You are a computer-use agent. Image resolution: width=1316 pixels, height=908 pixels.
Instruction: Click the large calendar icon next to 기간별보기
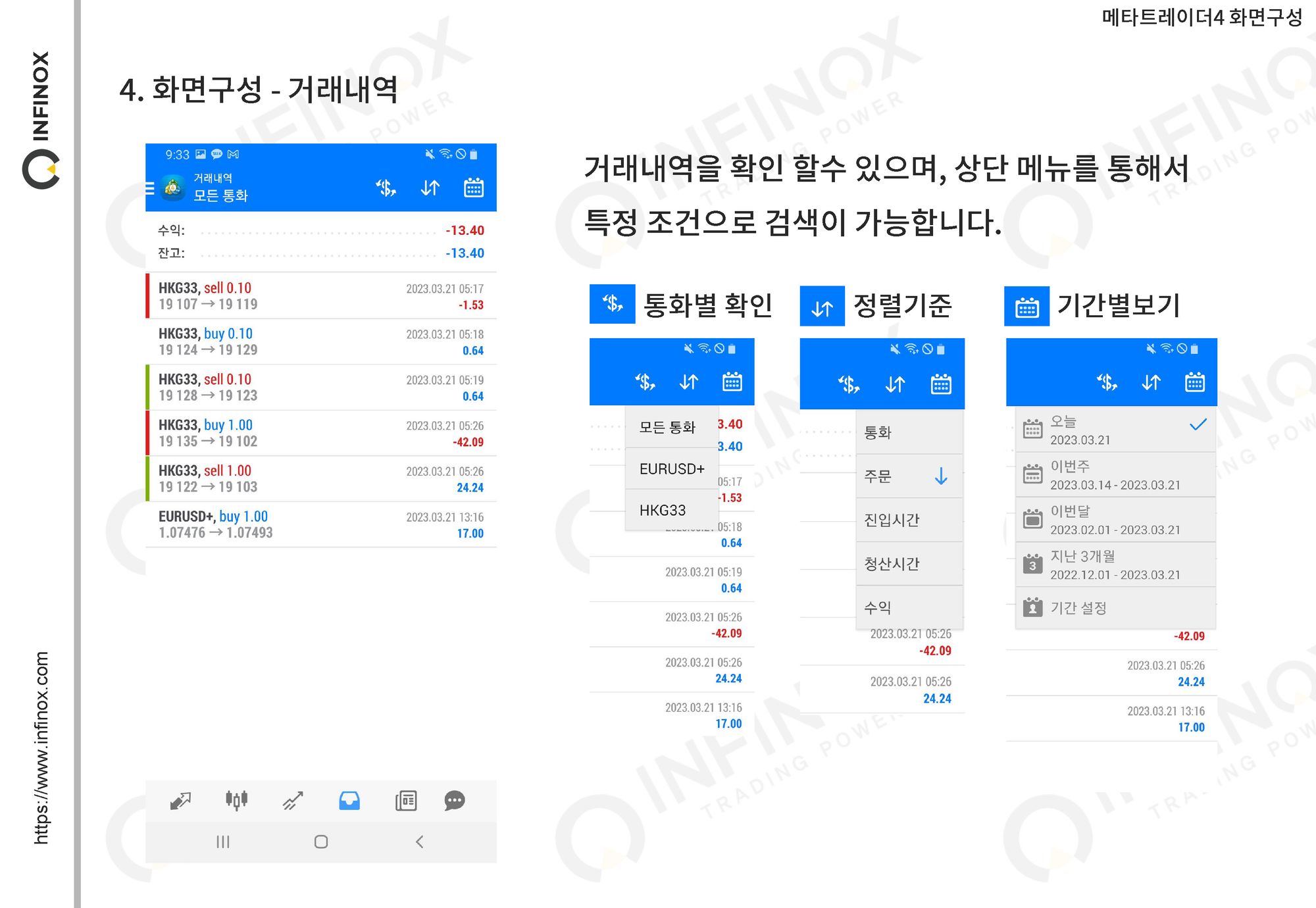[1027, 306]
